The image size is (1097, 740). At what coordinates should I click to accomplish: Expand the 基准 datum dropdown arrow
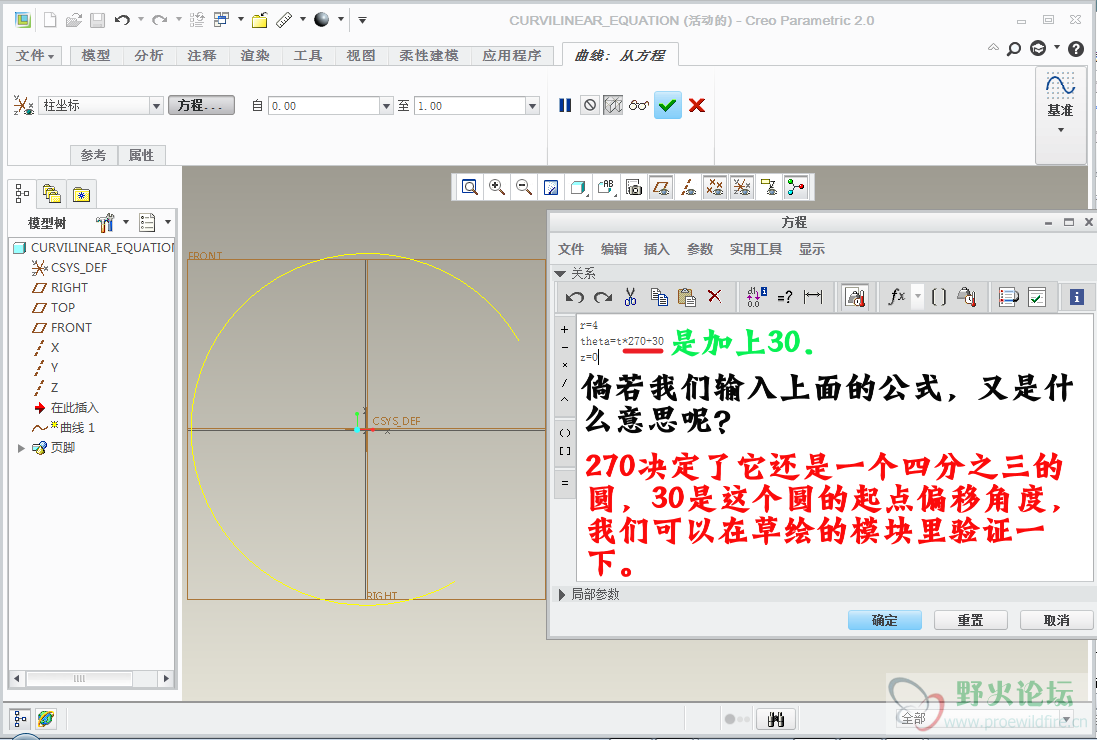tap(1061, 130)
